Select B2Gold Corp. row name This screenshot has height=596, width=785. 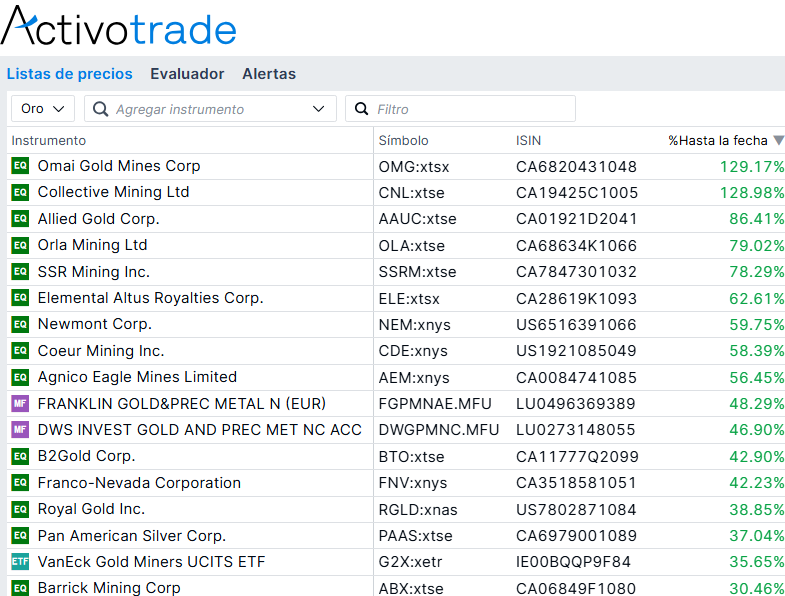click(87, 456)
